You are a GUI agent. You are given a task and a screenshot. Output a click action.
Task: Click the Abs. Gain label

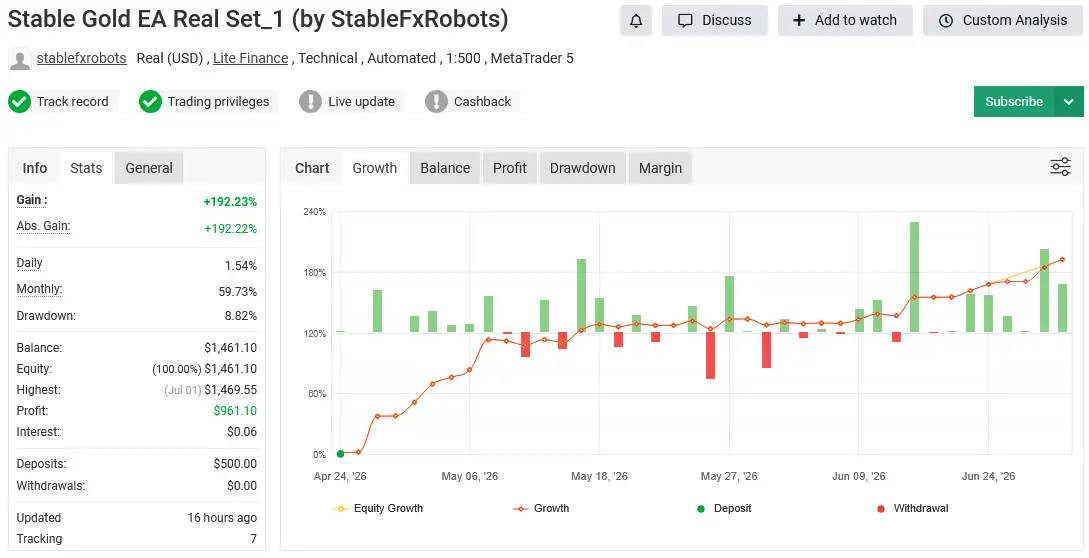[43, 226]
